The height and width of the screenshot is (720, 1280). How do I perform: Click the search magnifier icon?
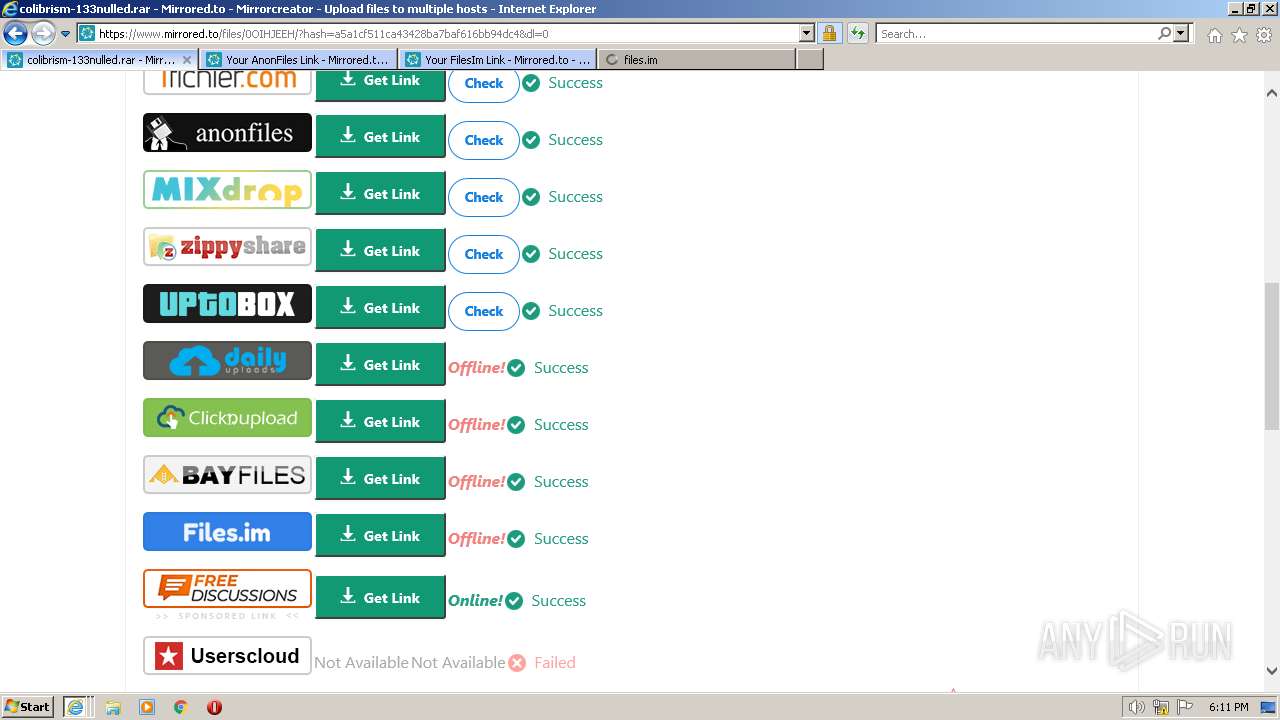(x=1164, y=33)
